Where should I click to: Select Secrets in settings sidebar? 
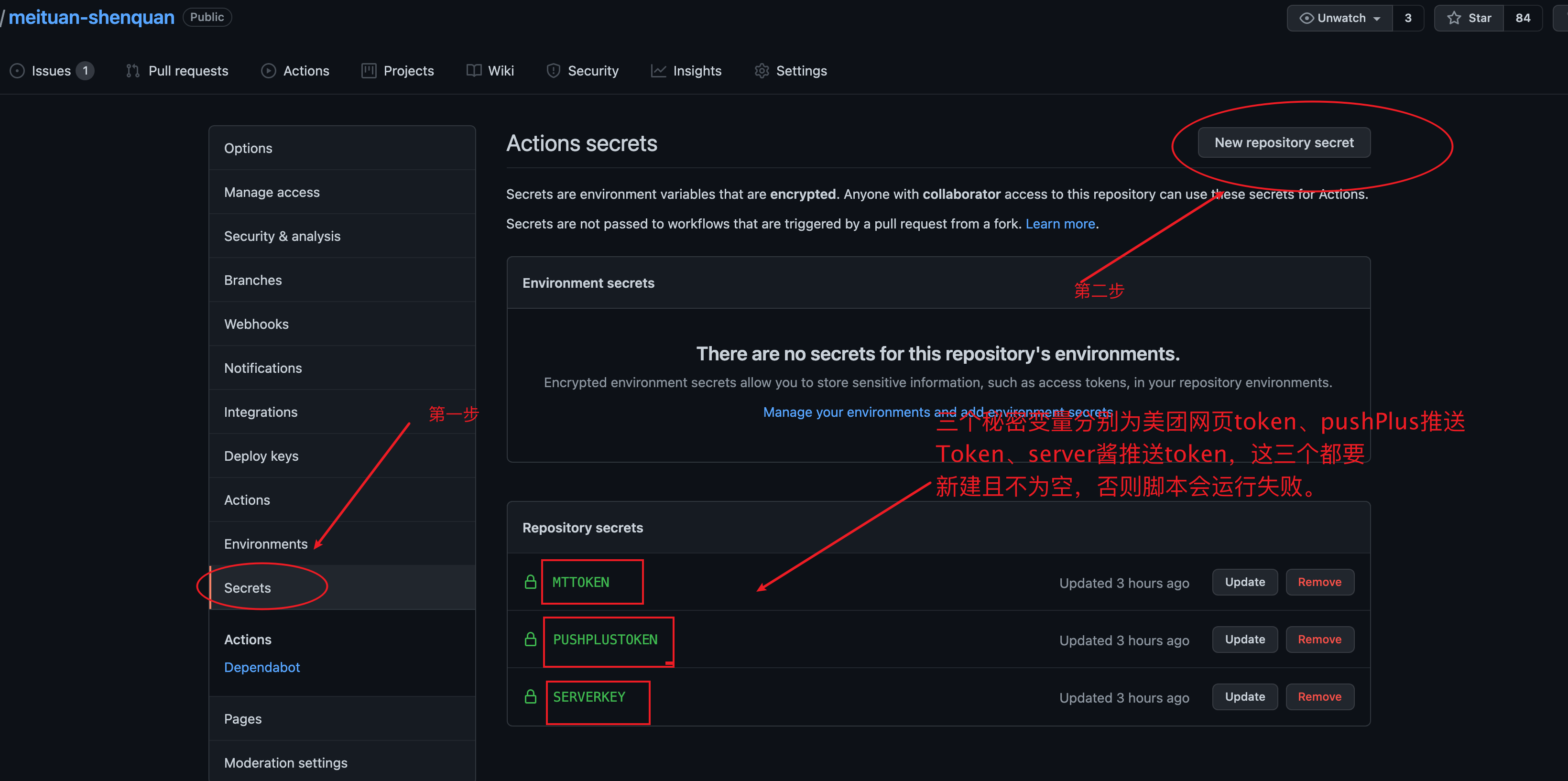pos(342,588)
